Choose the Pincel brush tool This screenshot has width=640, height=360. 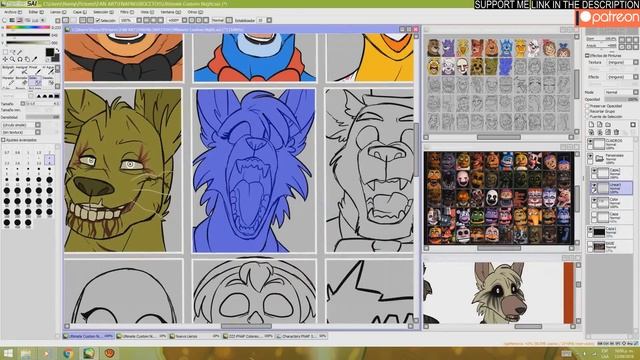pyautogui.click(x=35, y=70)
